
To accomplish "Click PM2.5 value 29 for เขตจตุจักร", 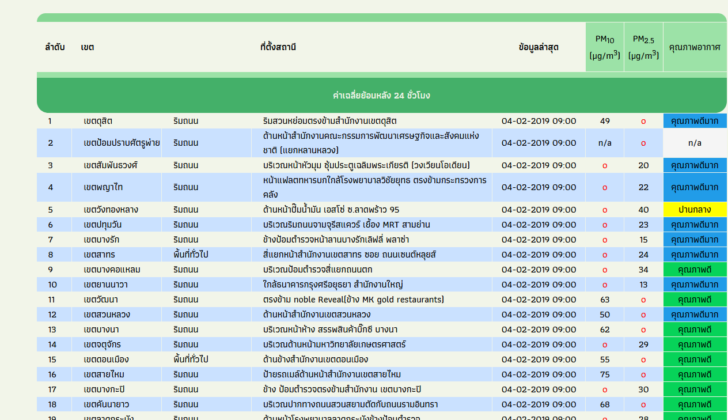I will click(x=644, y=344).
